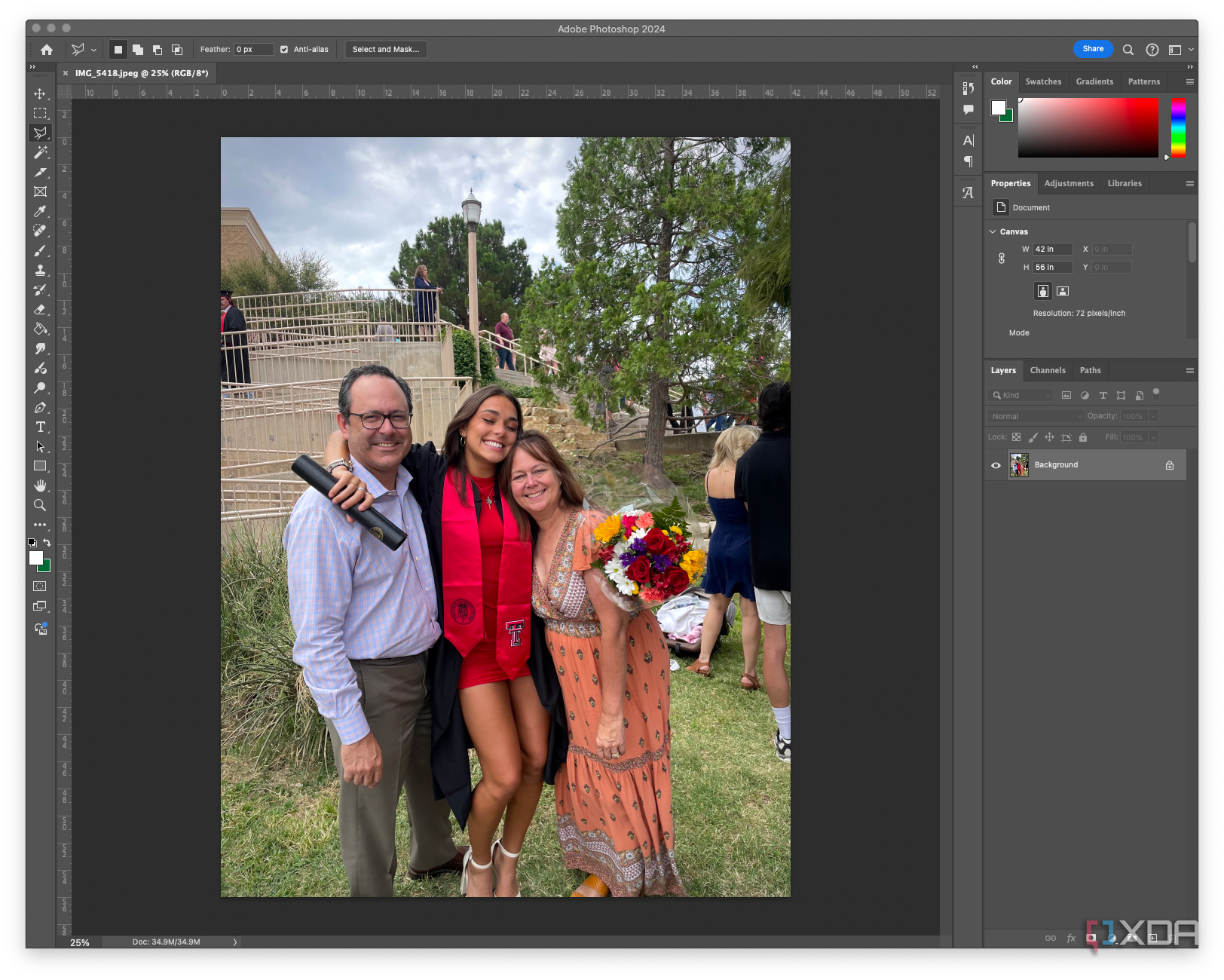
Task: Select the Path Selection tool
Action: (40, 446)
